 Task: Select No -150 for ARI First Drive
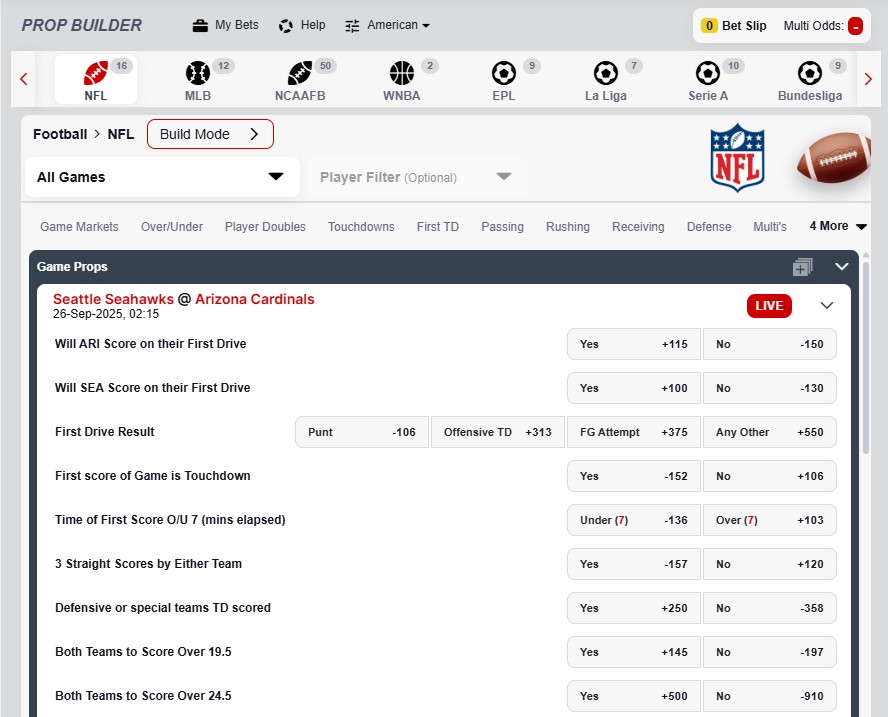770,344
